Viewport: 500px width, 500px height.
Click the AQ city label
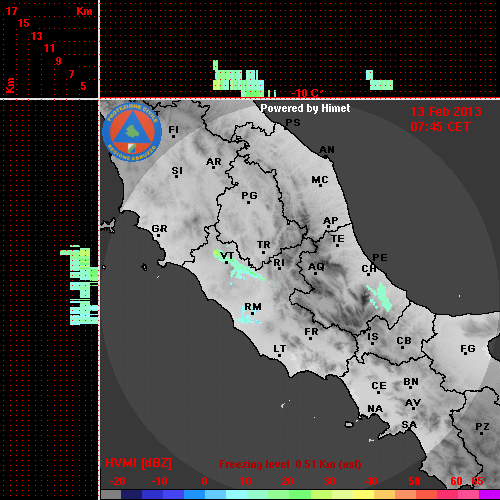click(x=316, y=267)
